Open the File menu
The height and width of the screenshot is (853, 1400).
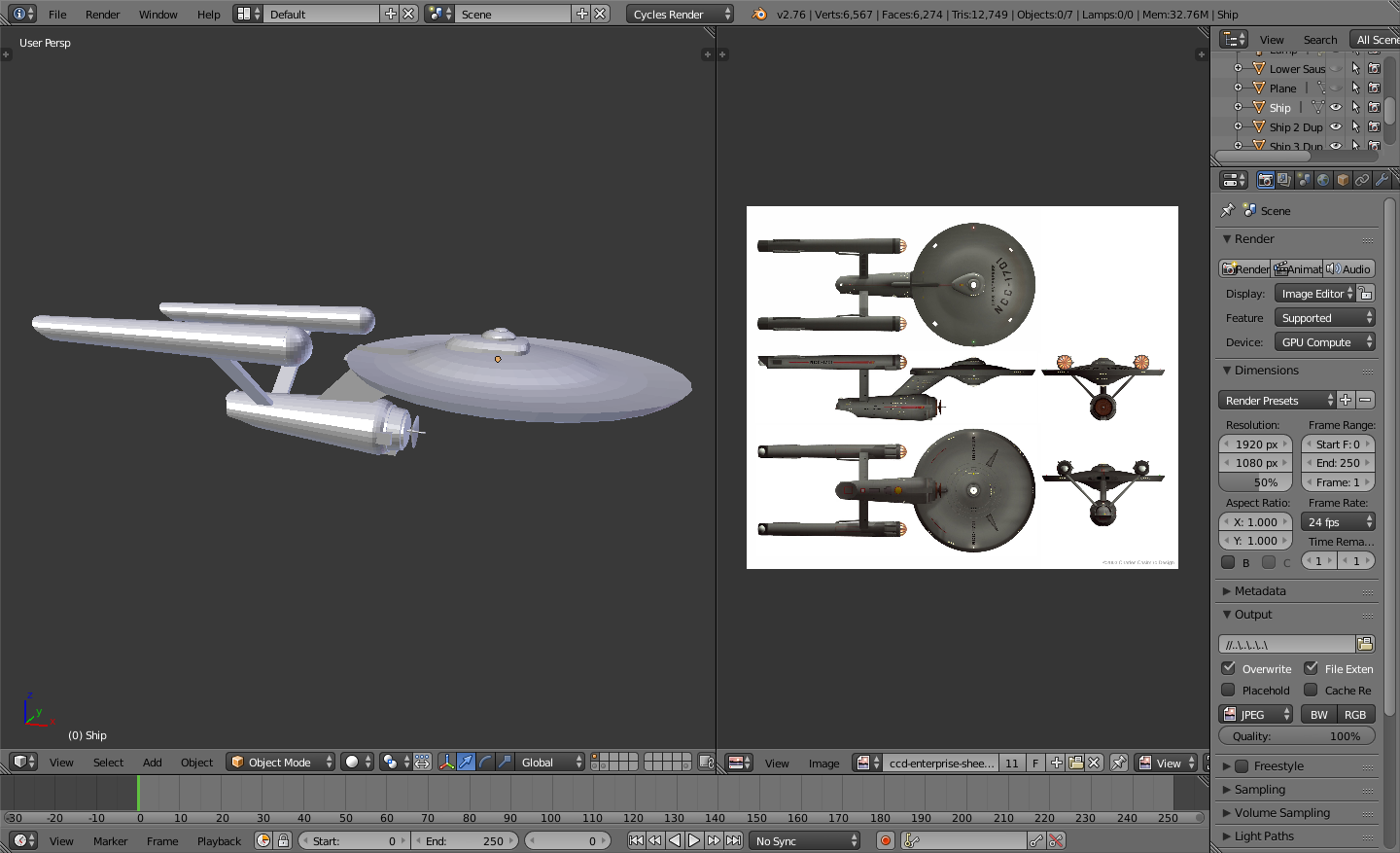click(x=57, y=14)
